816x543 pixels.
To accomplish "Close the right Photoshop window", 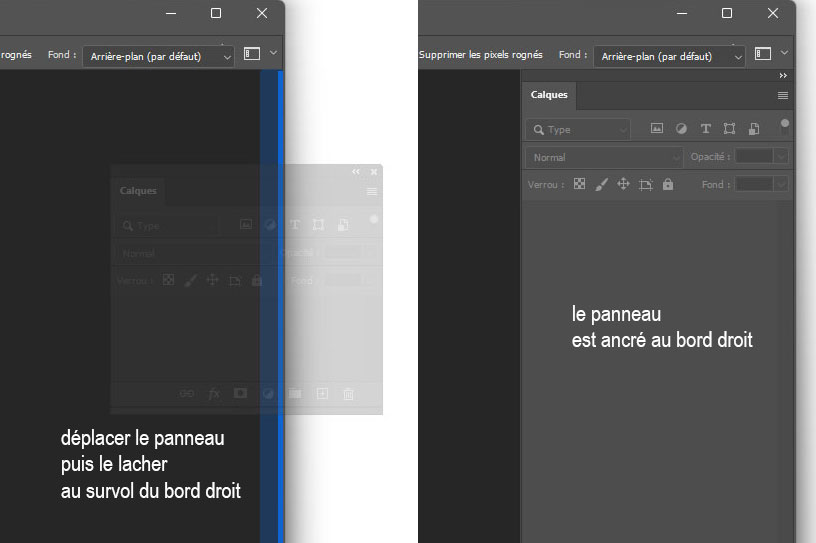I will 773,14.
